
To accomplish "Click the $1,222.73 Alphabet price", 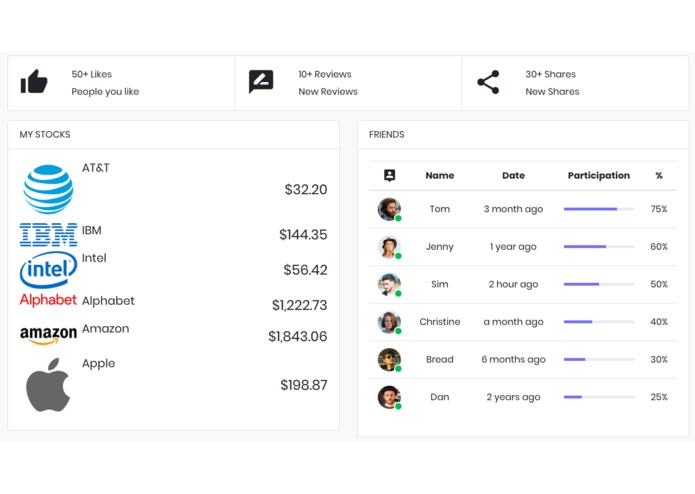I will tap(300, 305).
